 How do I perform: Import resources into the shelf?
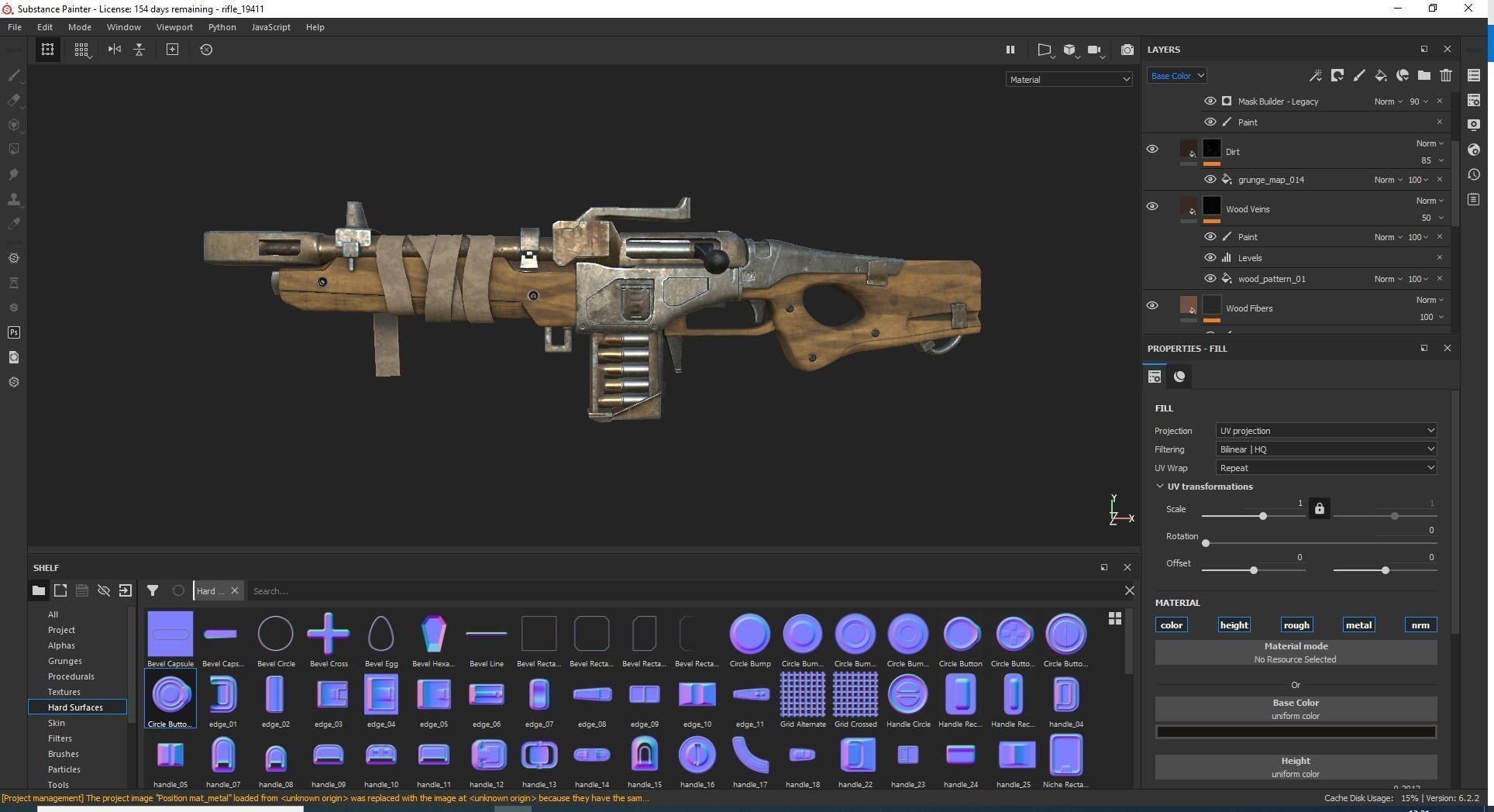click(125, 590)
